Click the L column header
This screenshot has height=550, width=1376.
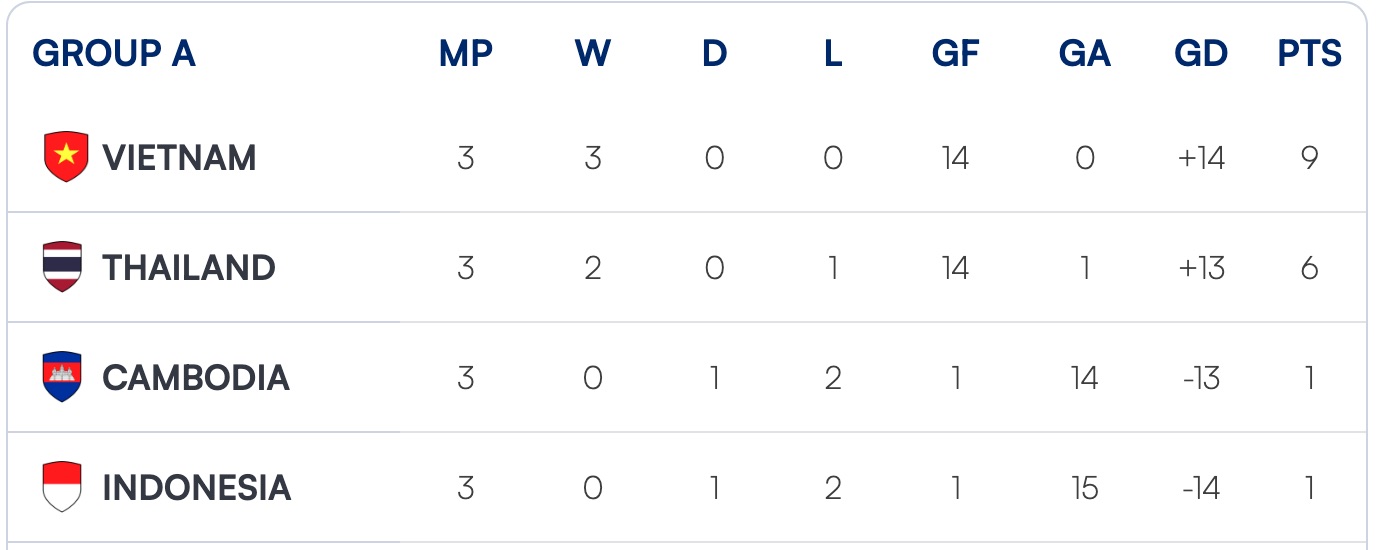click(833, 54)
